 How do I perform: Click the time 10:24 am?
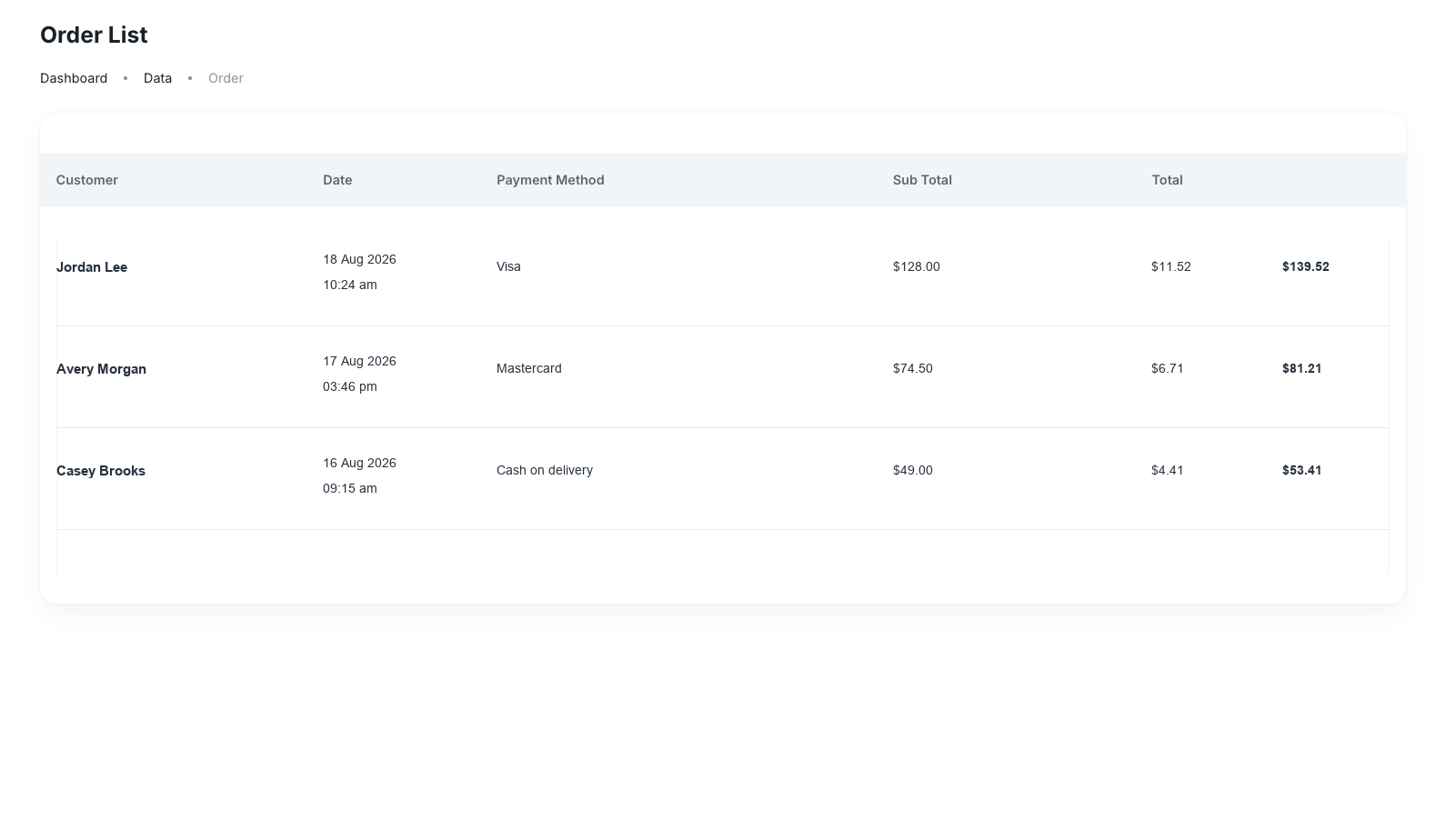pyautogui.click(x=349, y=285)
